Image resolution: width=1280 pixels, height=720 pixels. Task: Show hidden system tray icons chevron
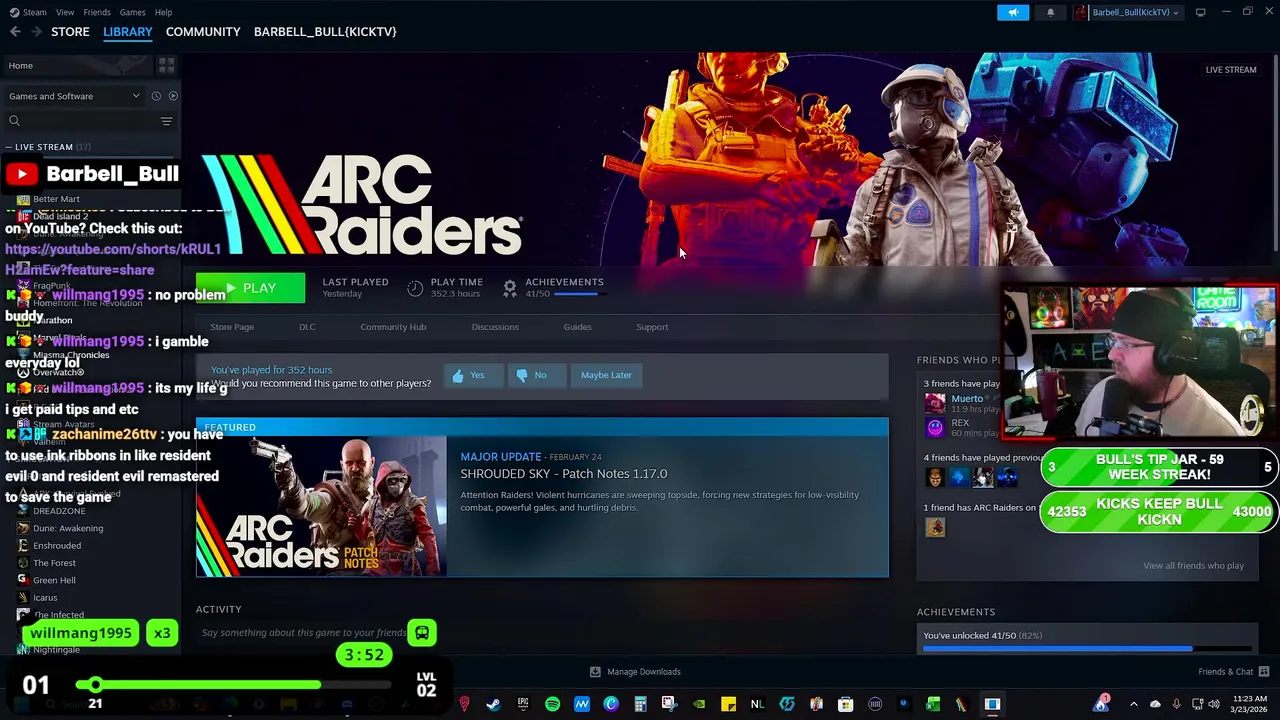1133,704
